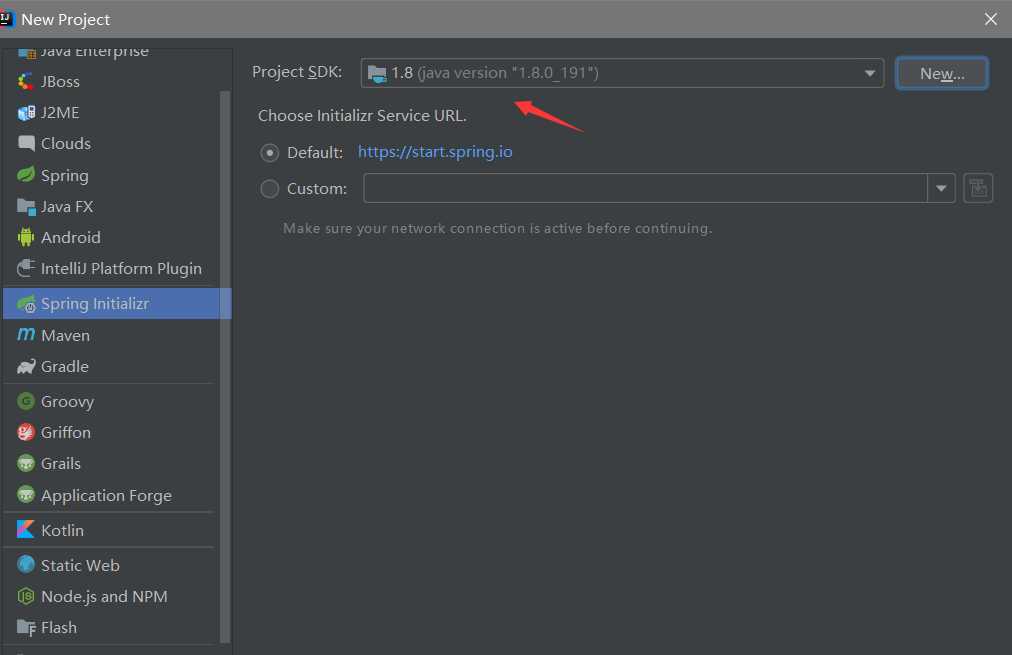Select Node.js and NPM entry
Screen dimensions: 1012x655
pyautogui.click(x=112, y=596)
